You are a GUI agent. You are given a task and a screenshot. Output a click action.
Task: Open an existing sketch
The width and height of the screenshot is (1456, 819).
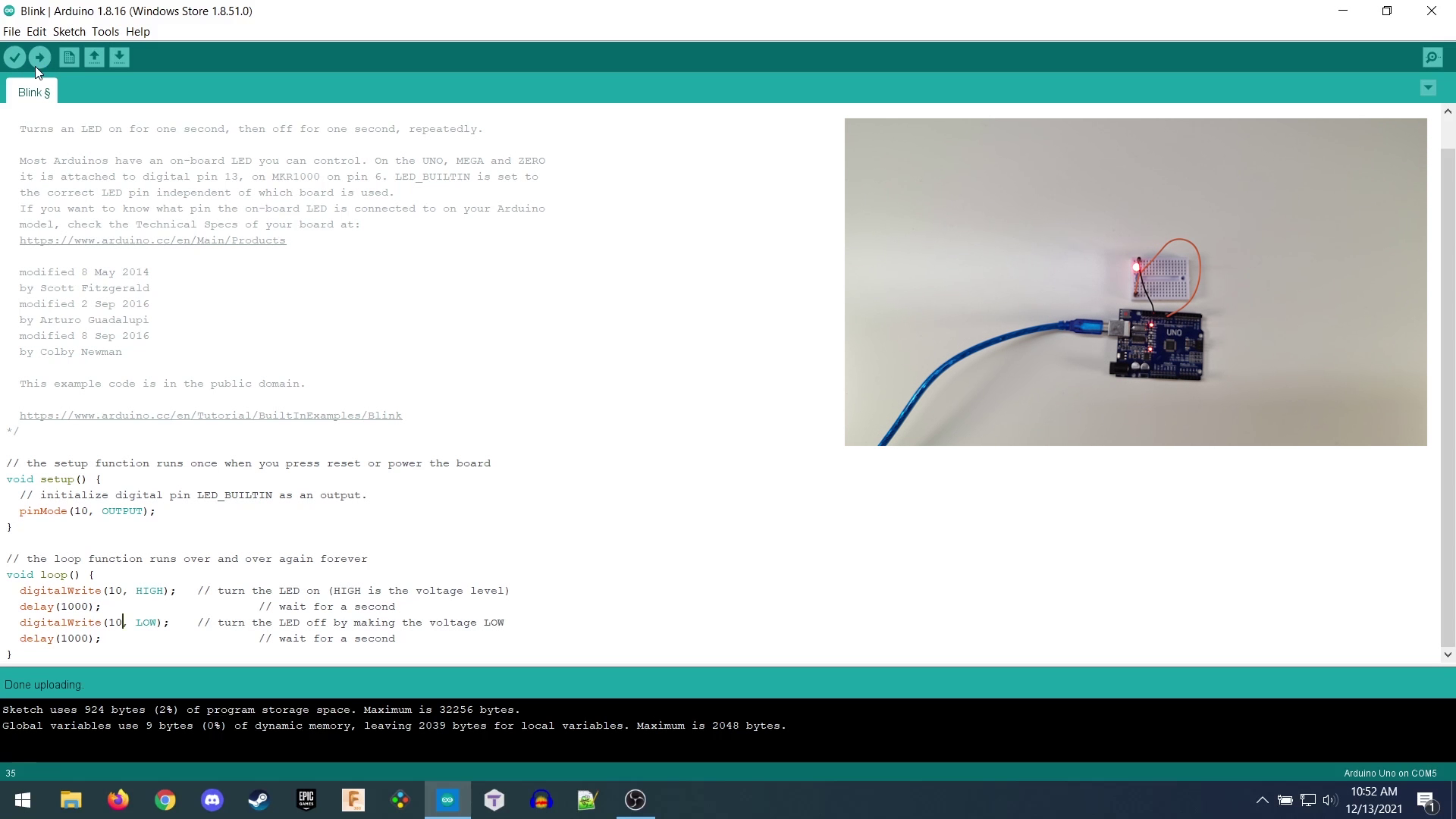coord(94,57)
